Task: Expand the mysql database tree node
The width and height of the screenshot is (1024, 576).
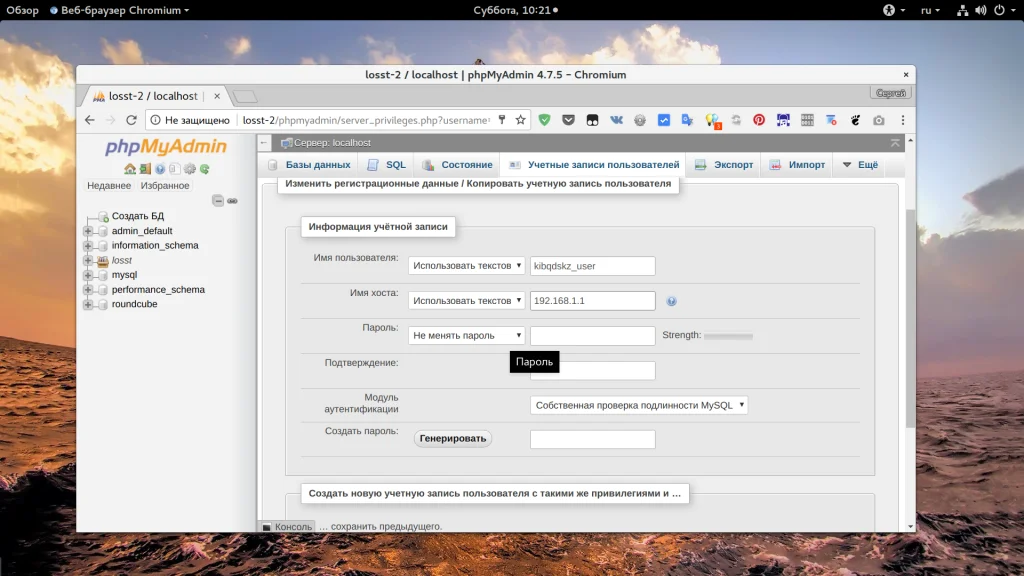Action: click(x=88, y=275)
